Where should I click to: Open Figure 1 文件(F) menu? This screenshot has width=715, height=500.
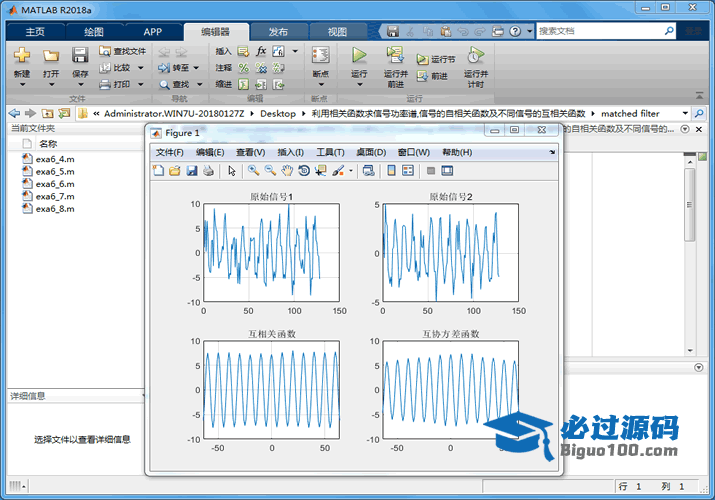[x=170, y=152]
